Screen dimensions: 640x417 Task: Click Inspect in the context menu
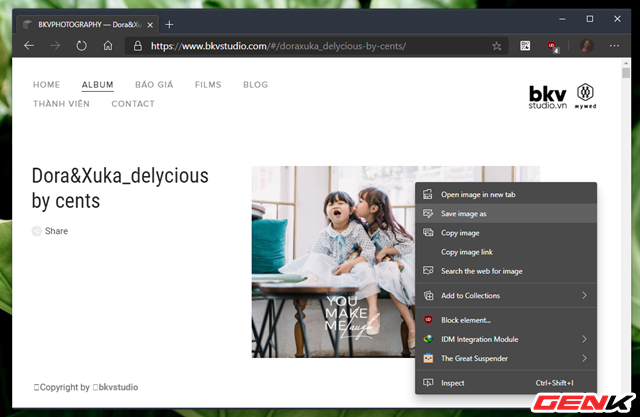tap(452, 383)
